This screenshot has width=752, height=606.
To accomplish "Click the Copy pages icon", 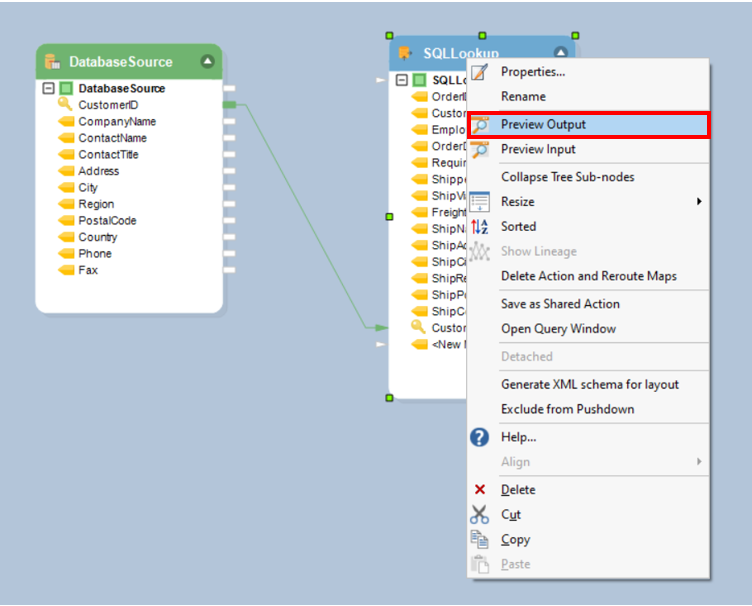I will click(x=480, y=540).
